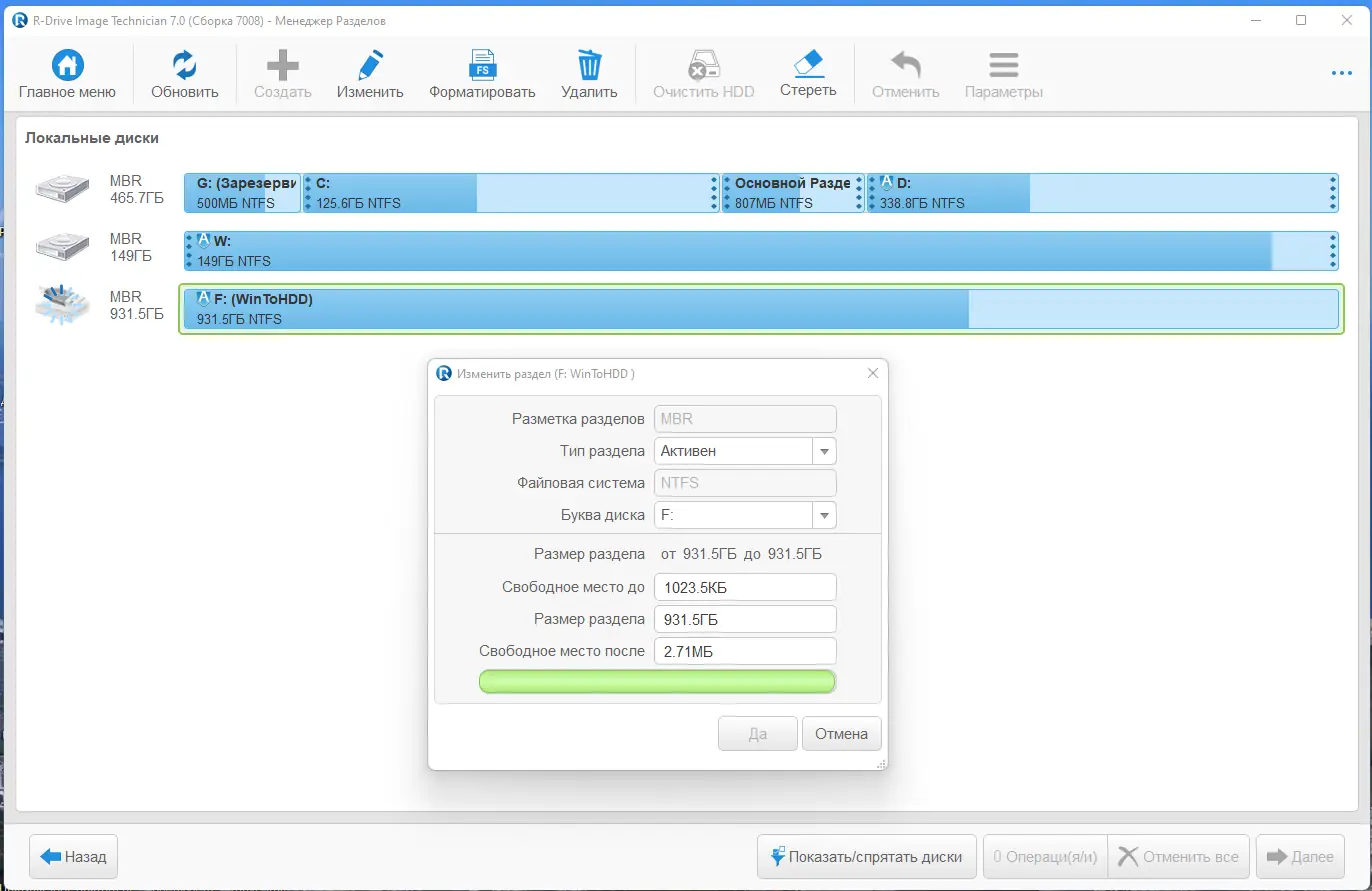Click the green partition size slider
Image resolution: width=1372 pixels, height=891 pixels.
[657, 681]
